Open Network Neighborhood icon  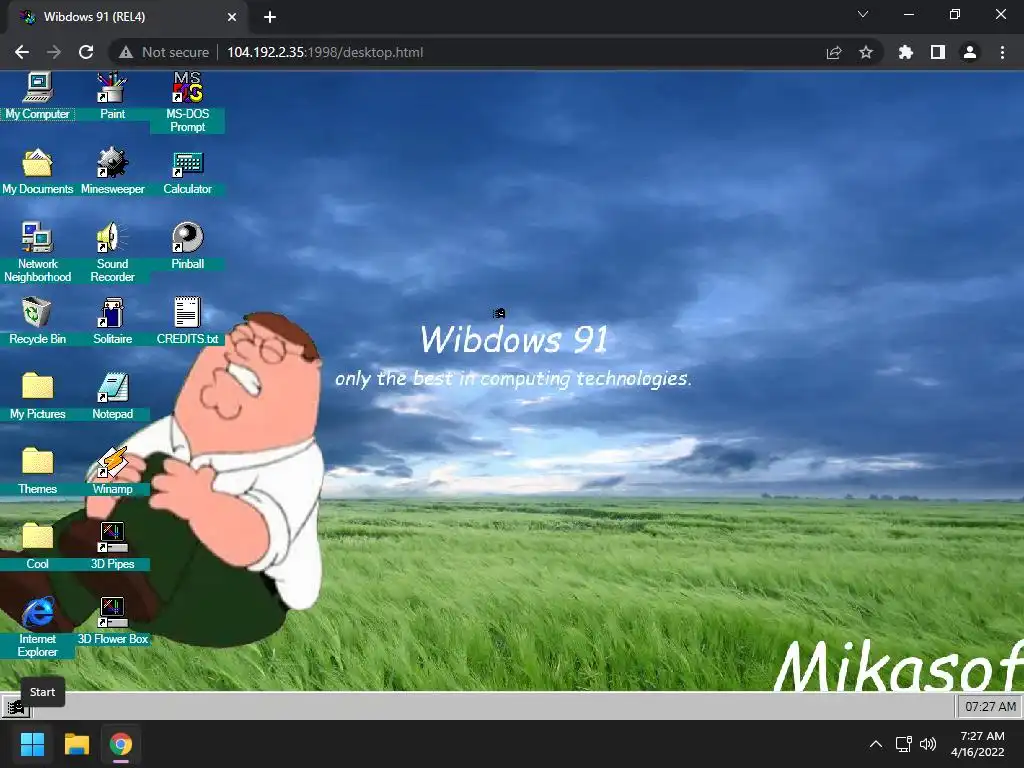pos(37,252)
